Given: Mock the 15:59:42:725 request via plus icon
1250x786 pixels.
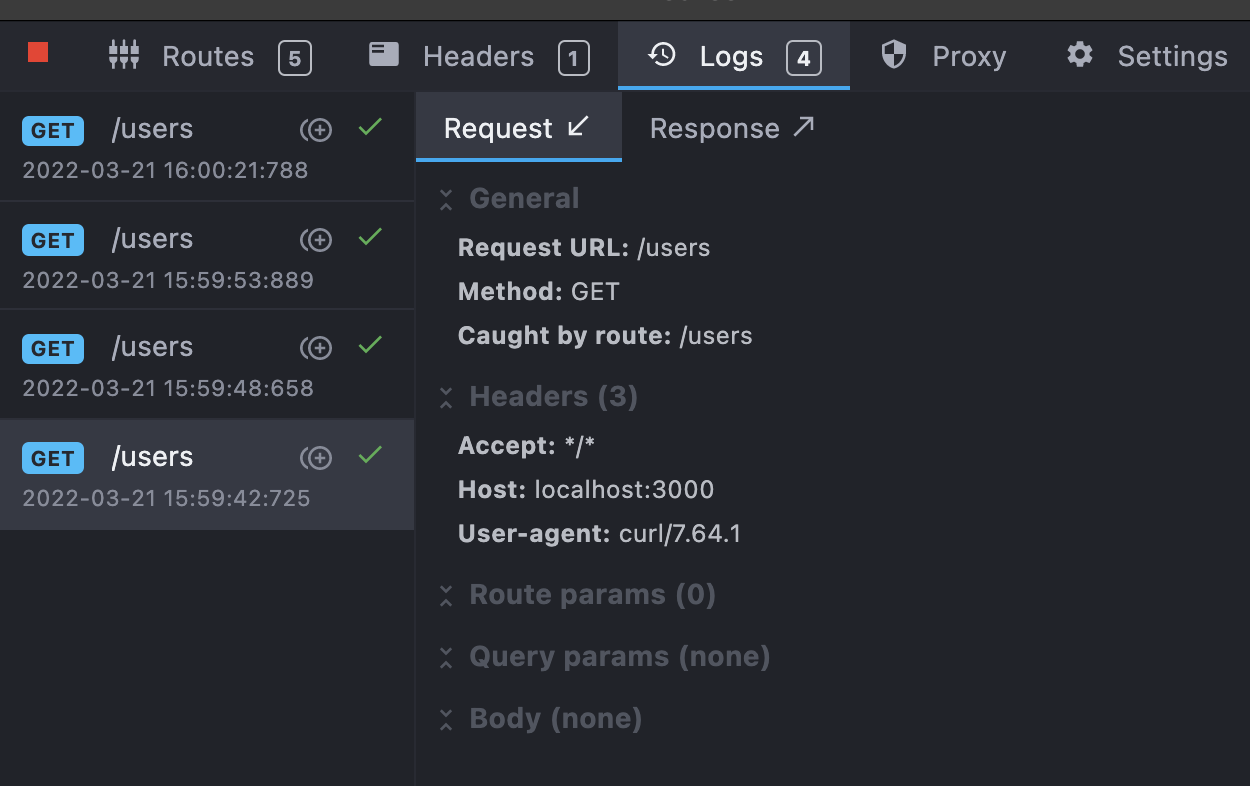Looking at the screenshot, I should coord(316,458).
